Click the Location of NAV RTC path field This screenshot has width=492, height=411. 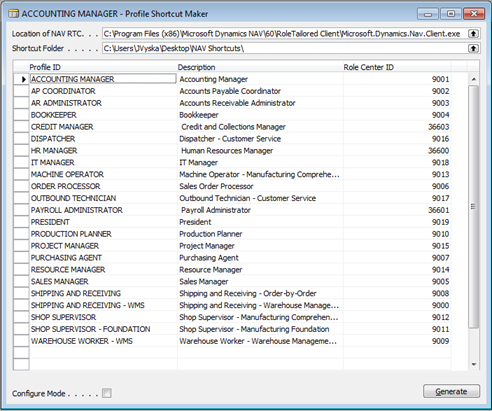pyautogui.click(x=285, y=34)
